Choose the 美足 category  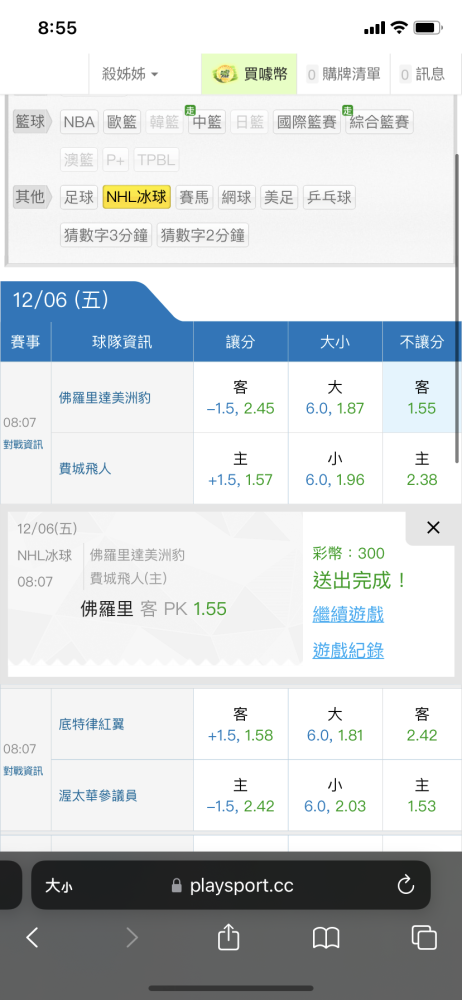point(279,198)
